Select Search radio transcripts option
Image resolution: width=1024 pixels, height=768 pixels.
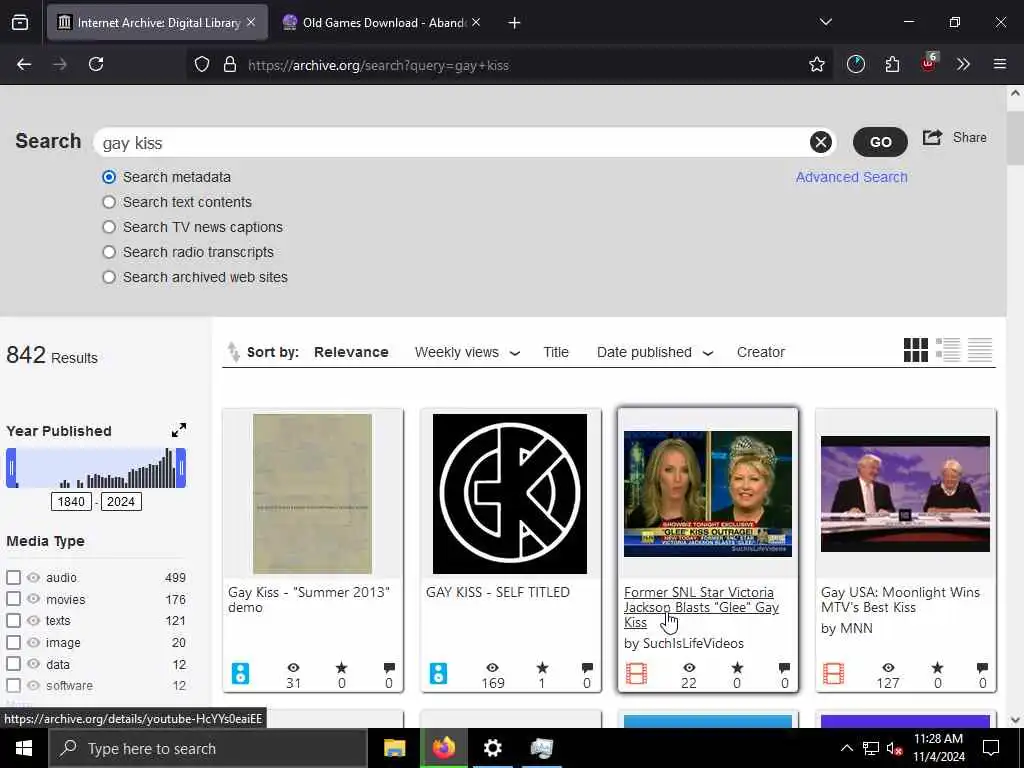[109, 252]
